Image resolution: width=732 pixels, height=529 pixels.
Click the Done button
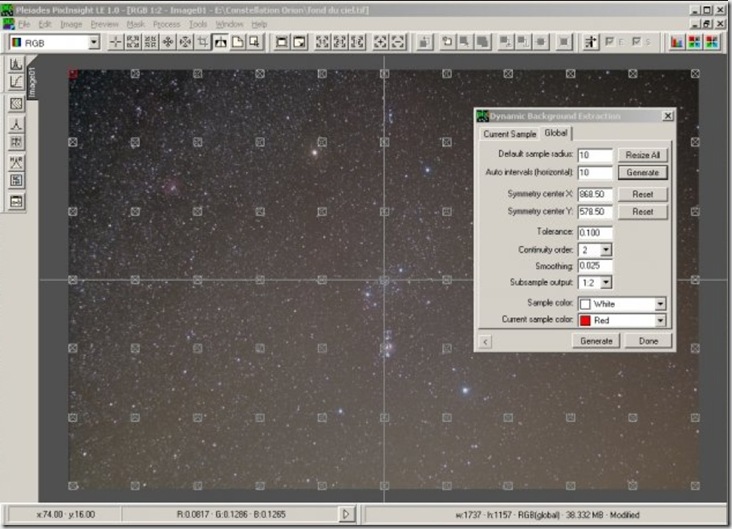(x=648, y=341)
